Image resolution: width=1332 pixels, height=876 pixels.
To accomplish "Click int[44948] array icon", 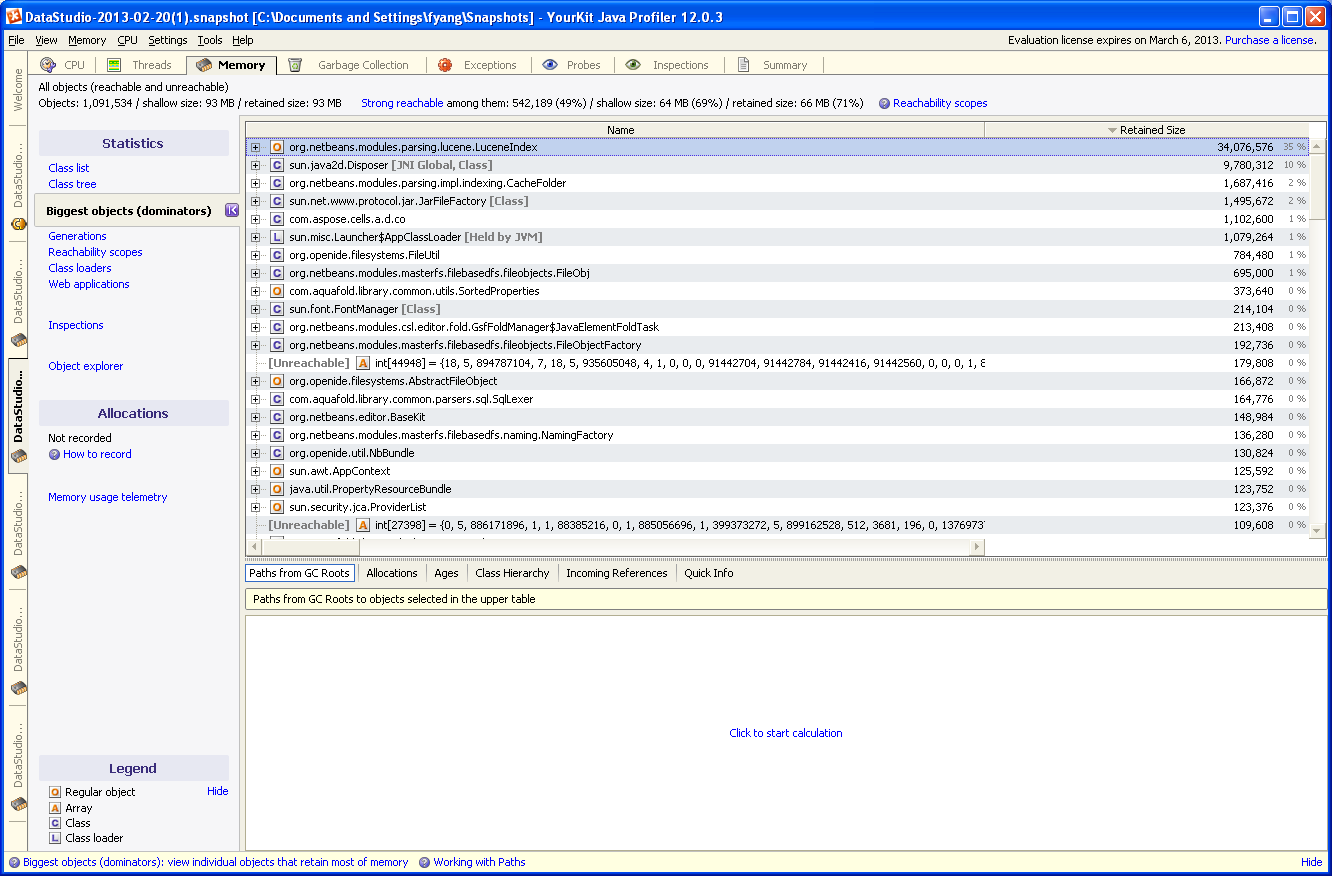I will (363, 363).
